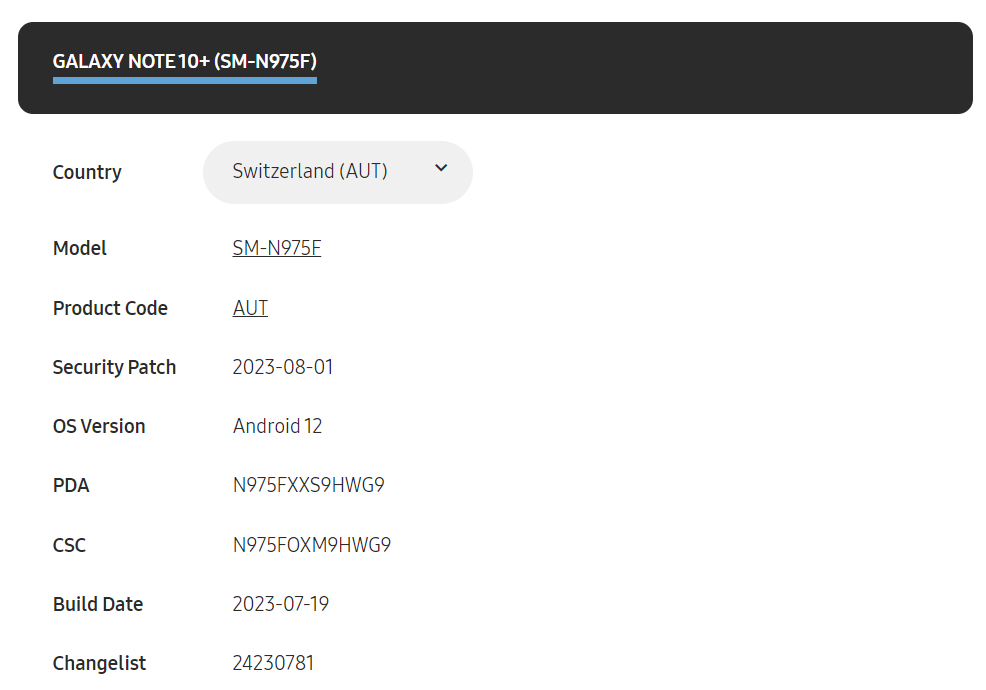
Task: Click the chevron arrow in country selector
Action: pos(441,169)
